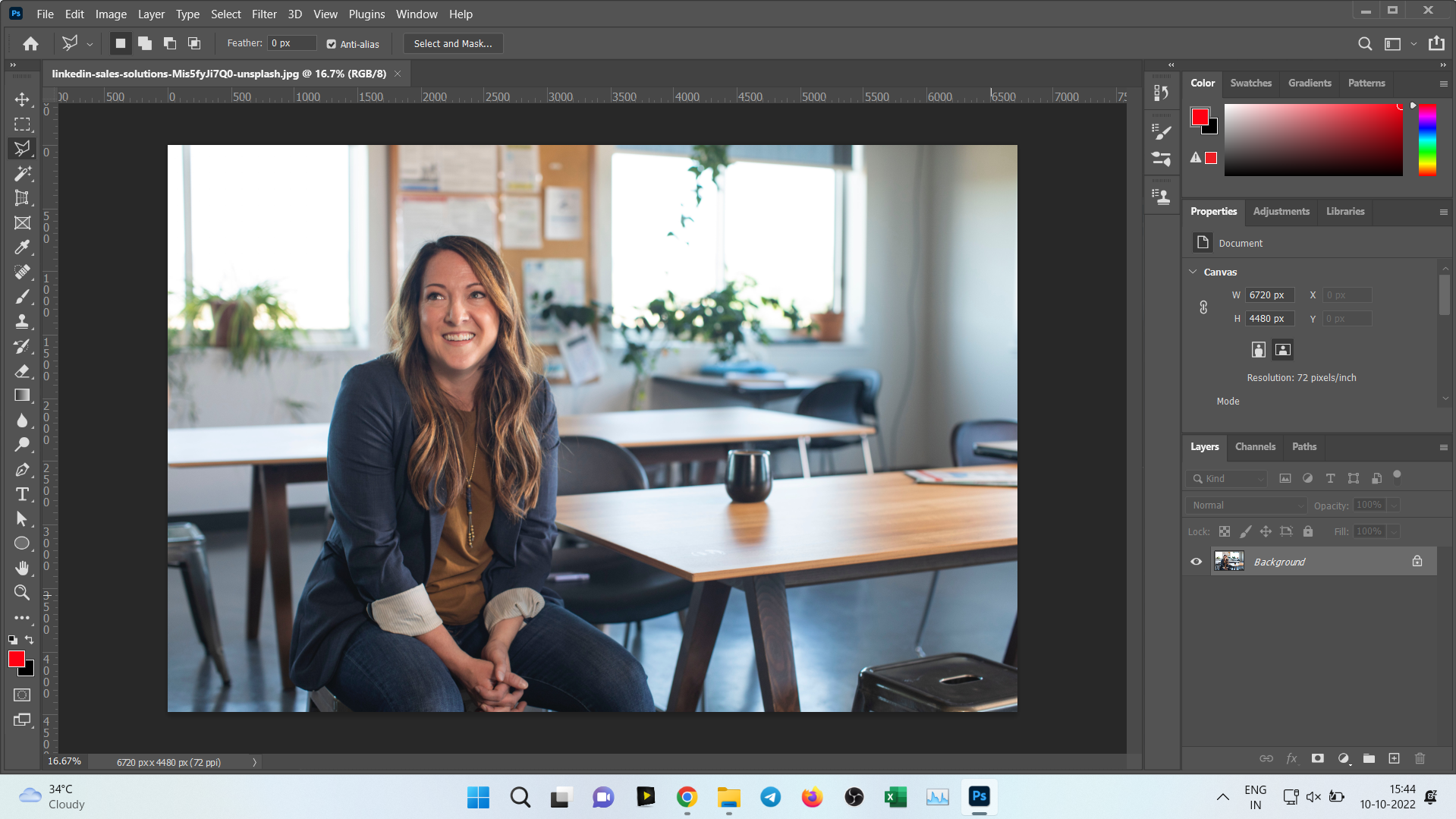Open the History panel icon

1161,93
